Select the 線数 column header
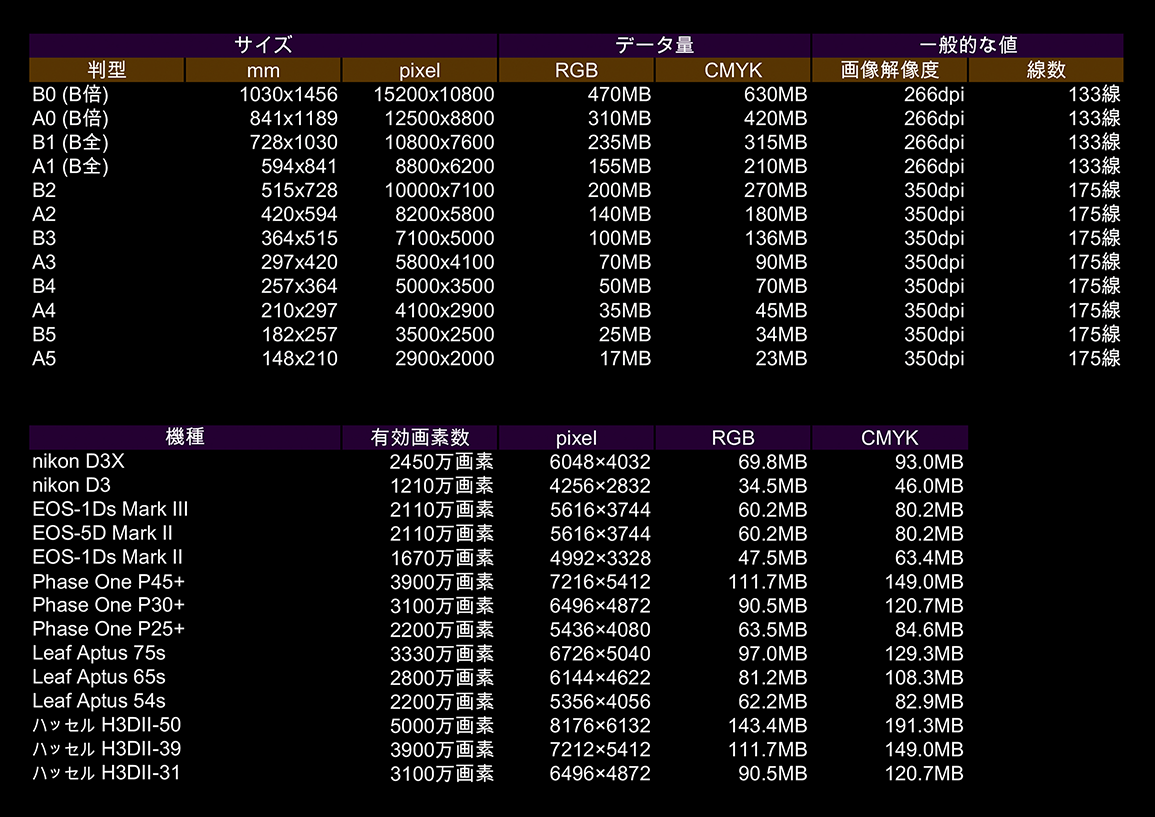Viewport: 1155px width, 817px height. click(x=1046, y=70)
